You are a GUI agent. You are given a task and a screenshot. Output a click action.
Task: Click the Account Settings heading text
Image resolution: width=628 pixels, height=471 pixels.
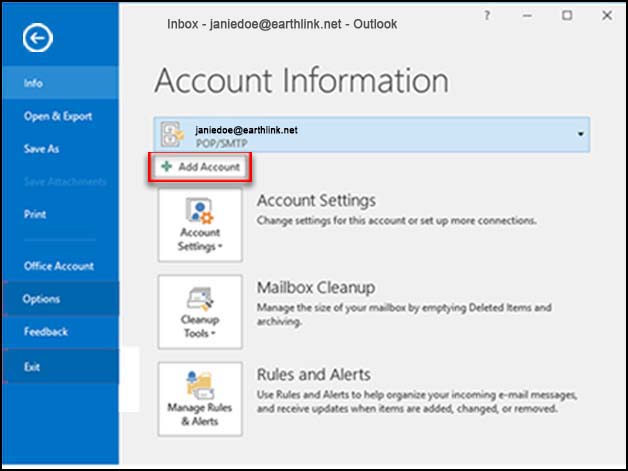[316, 201]
